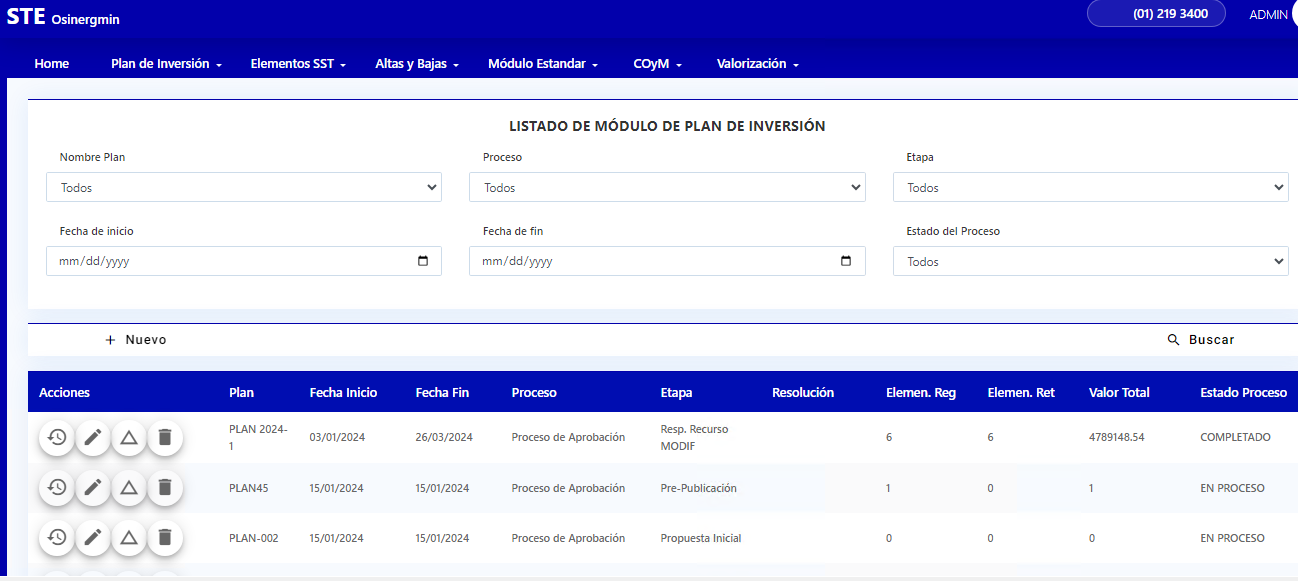Click the Estado Proceso column header
This screenshot has height=581, width=1298.
(1244, 393)
